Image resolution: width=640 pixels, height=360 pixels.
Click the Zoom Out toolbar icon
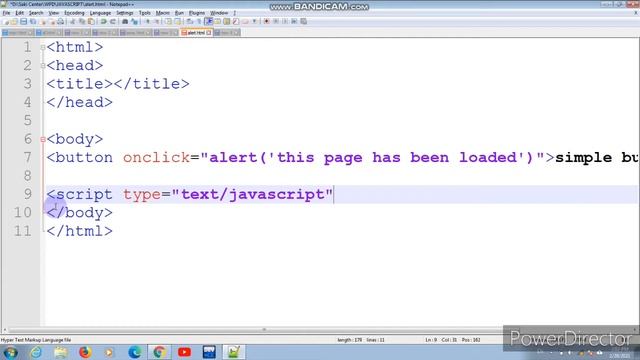click(156, 21)
